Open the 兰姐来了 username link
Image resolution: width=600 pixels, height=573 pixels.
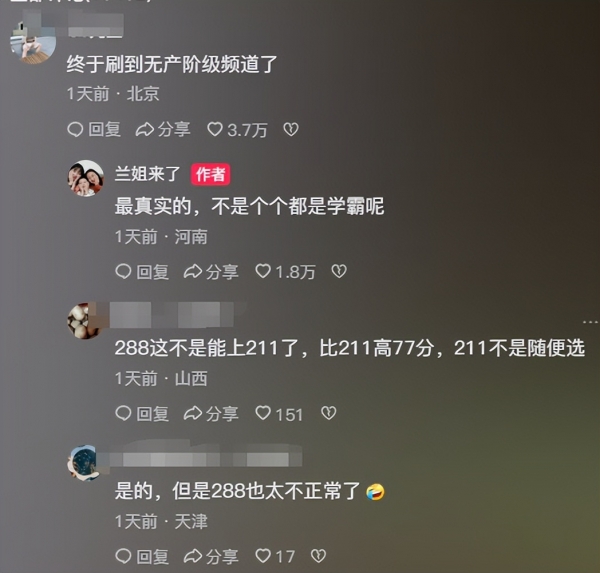point(147,174)
